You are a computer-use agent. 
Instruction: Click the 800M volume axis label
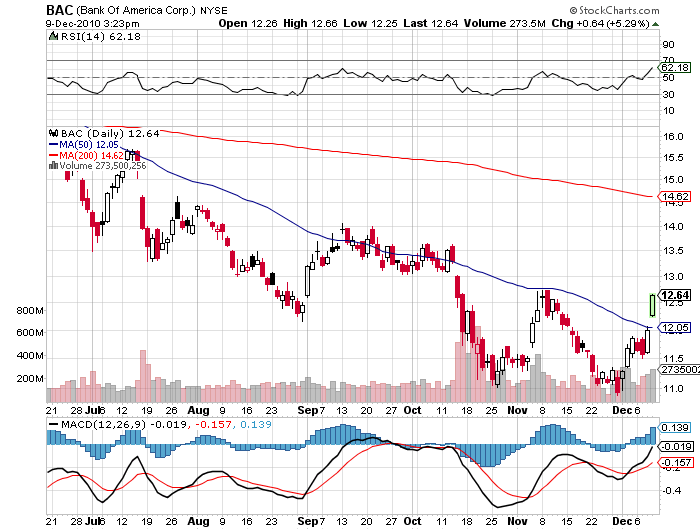click(30, 310)
